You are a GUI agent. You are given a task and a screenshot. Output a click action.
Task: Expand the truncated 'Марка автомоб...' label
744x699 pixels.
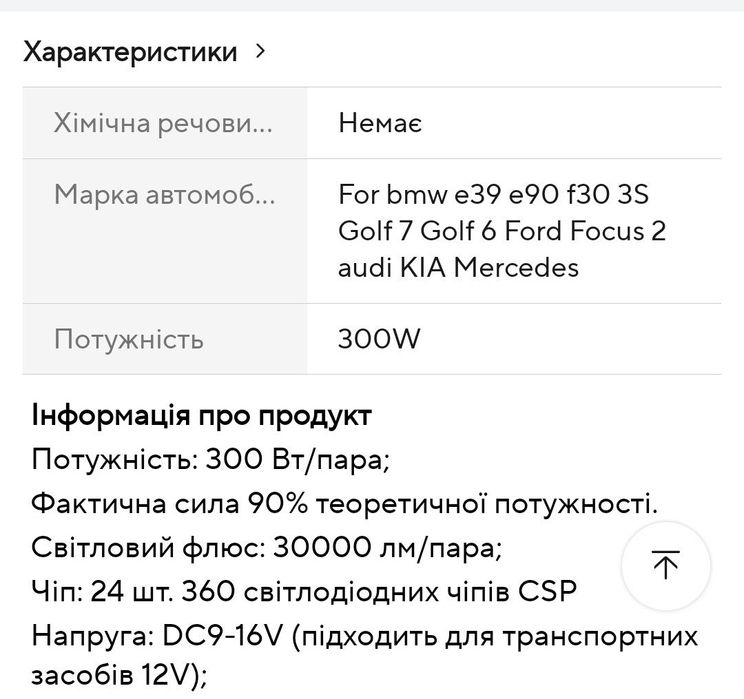coord(164,193)
